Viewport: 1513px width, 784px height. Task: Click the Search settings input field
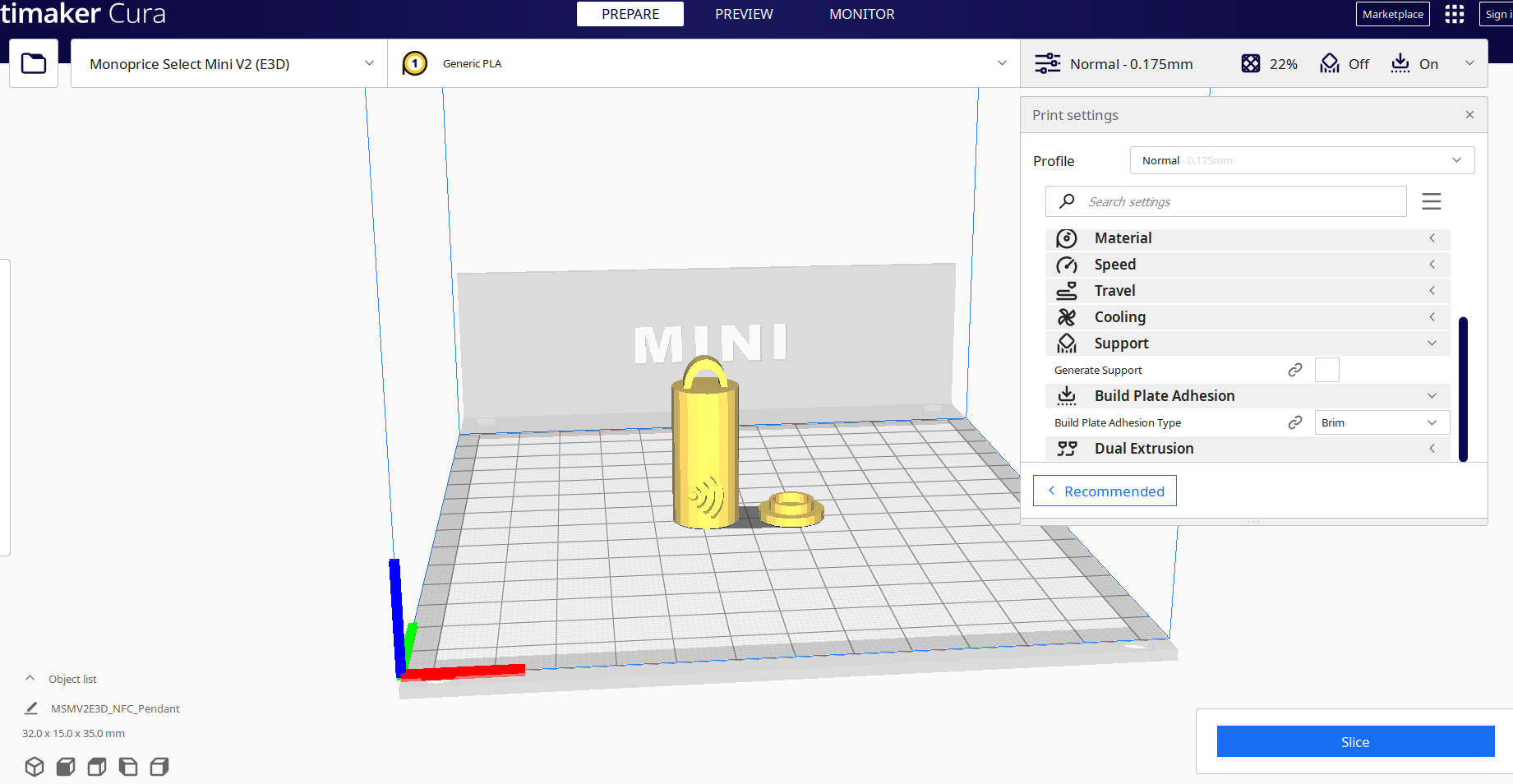click(1226, 201)
